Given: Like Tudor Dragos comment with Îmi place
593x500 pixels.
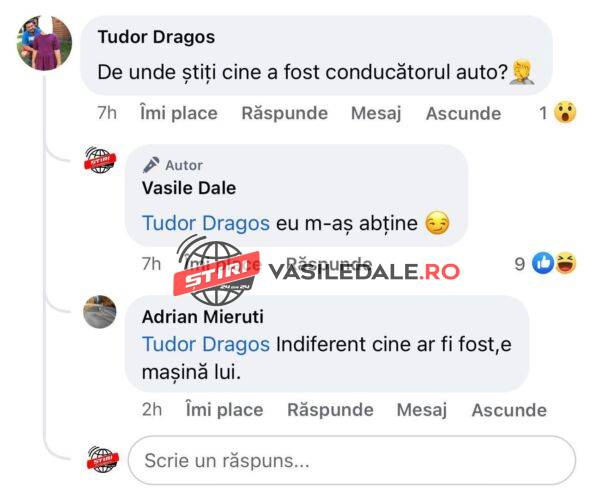Looking at the screenshot, I should (x=179, y=113).
